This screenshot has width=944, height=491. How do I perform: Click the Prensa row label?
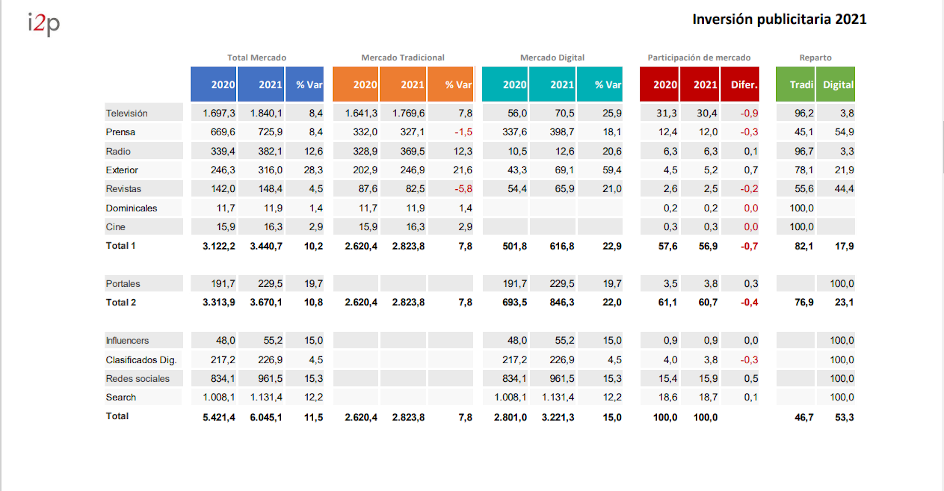(x=121, y=132)
